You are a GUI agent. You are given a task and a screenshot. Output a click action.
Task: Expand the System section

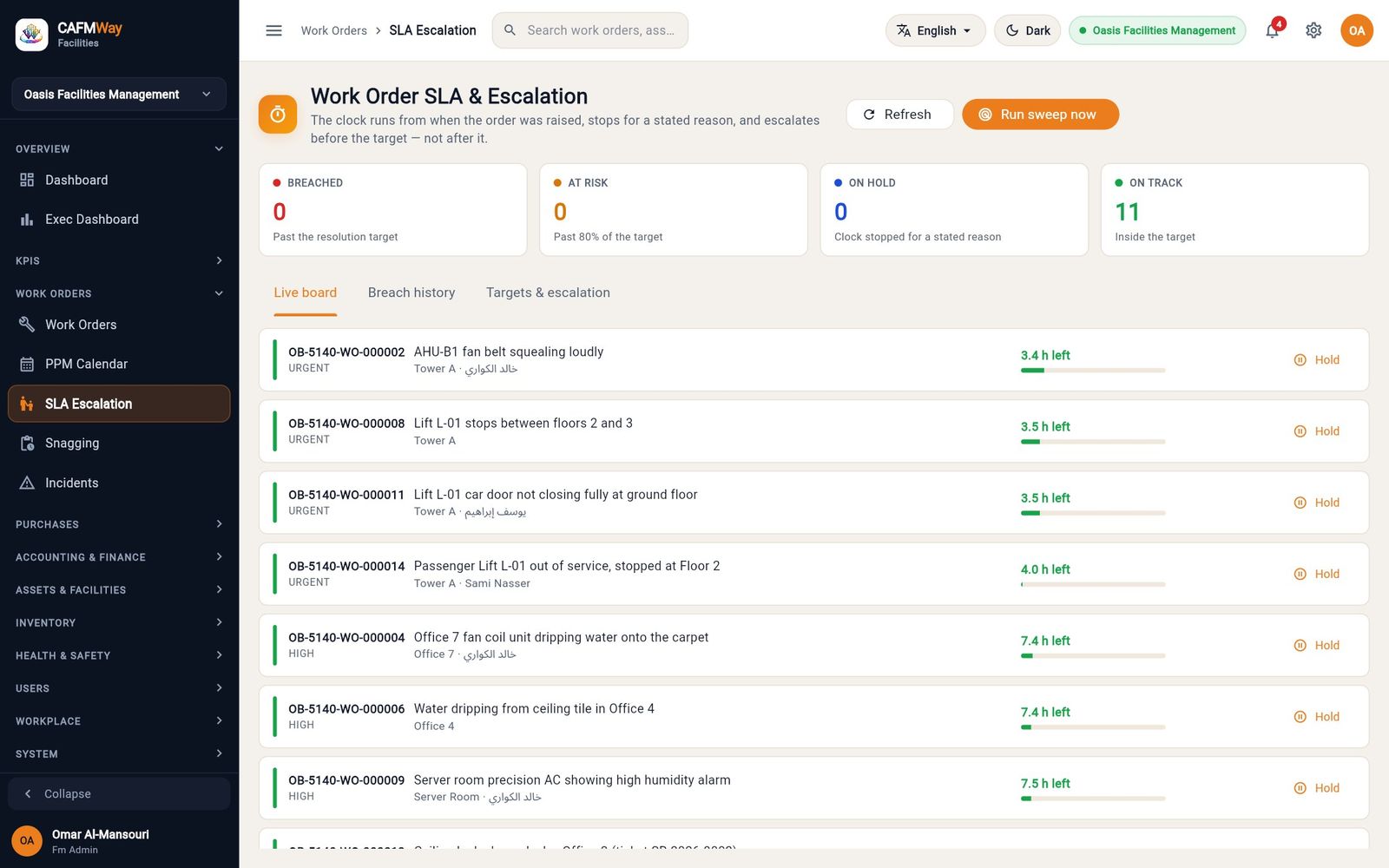tap(119, 754)
